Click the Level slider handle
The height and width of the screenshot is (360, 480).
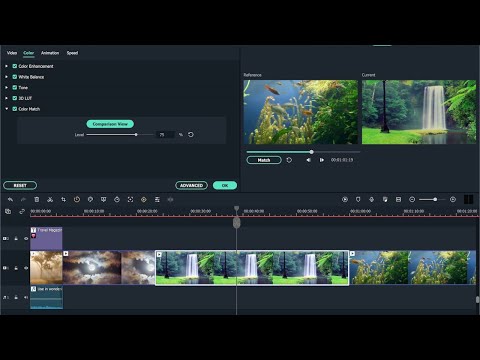136,135
